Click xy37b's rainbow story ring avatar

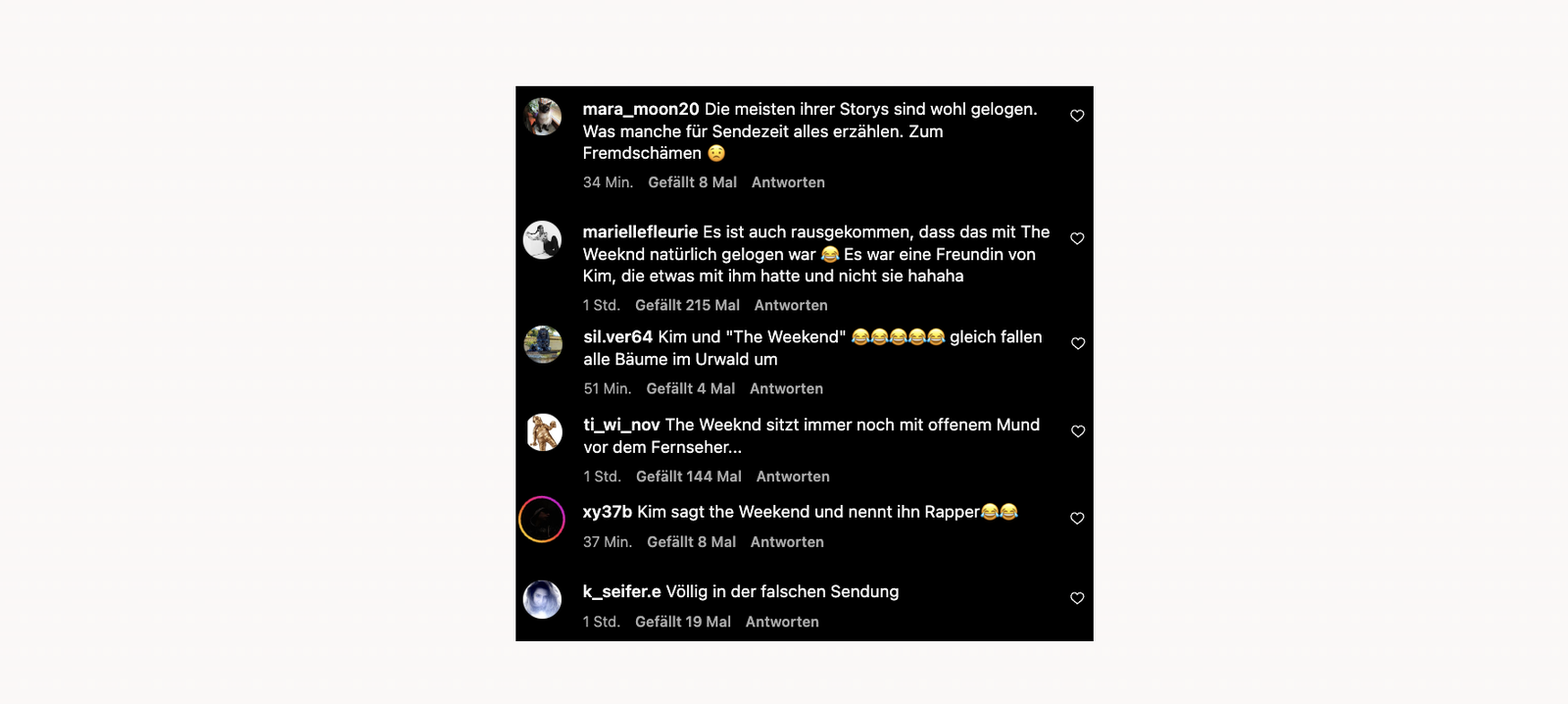click(544, 518)
